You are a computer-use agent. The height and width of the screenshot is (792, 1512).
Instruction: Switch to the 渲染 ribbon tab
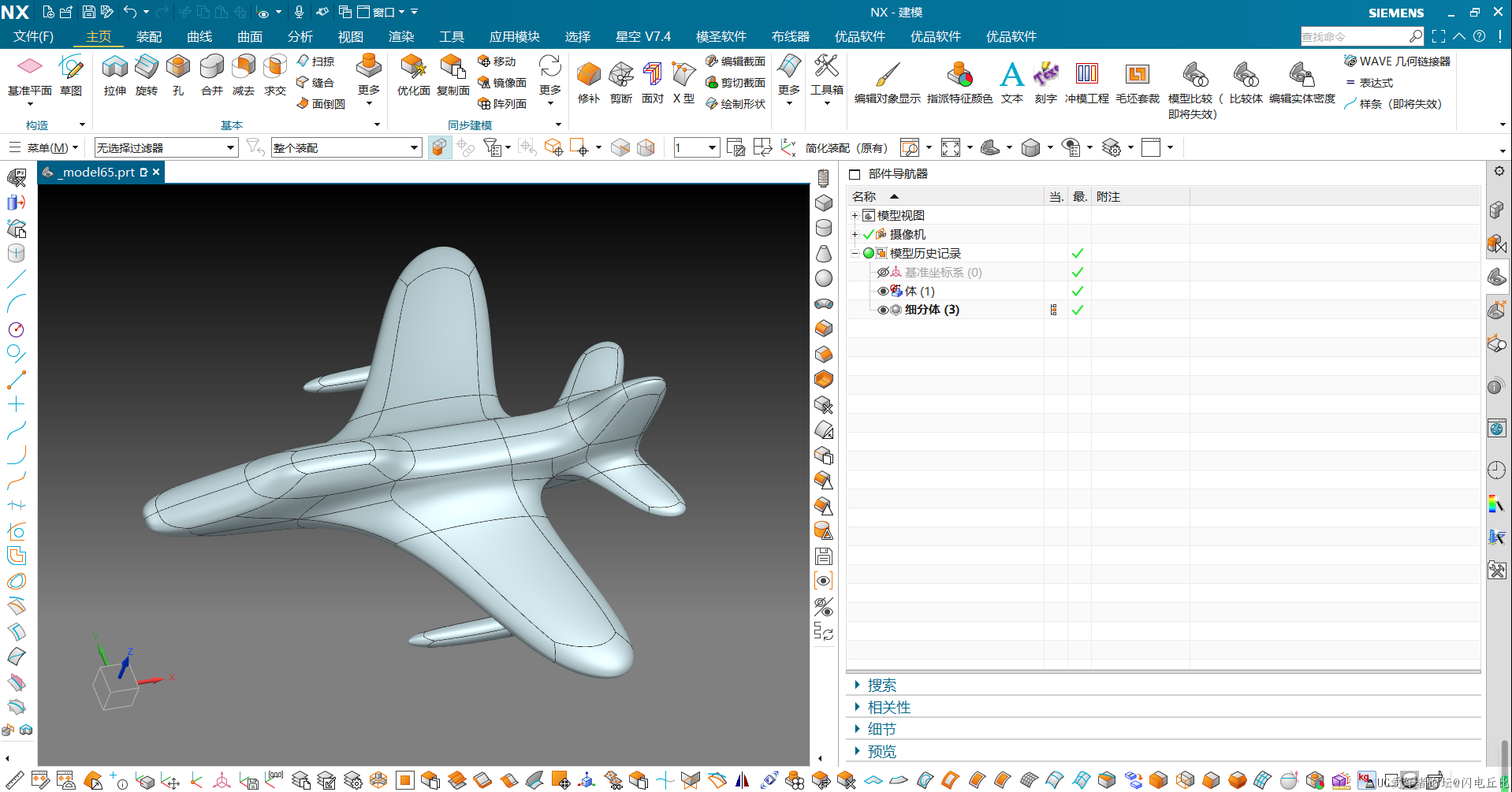point(401,37)
